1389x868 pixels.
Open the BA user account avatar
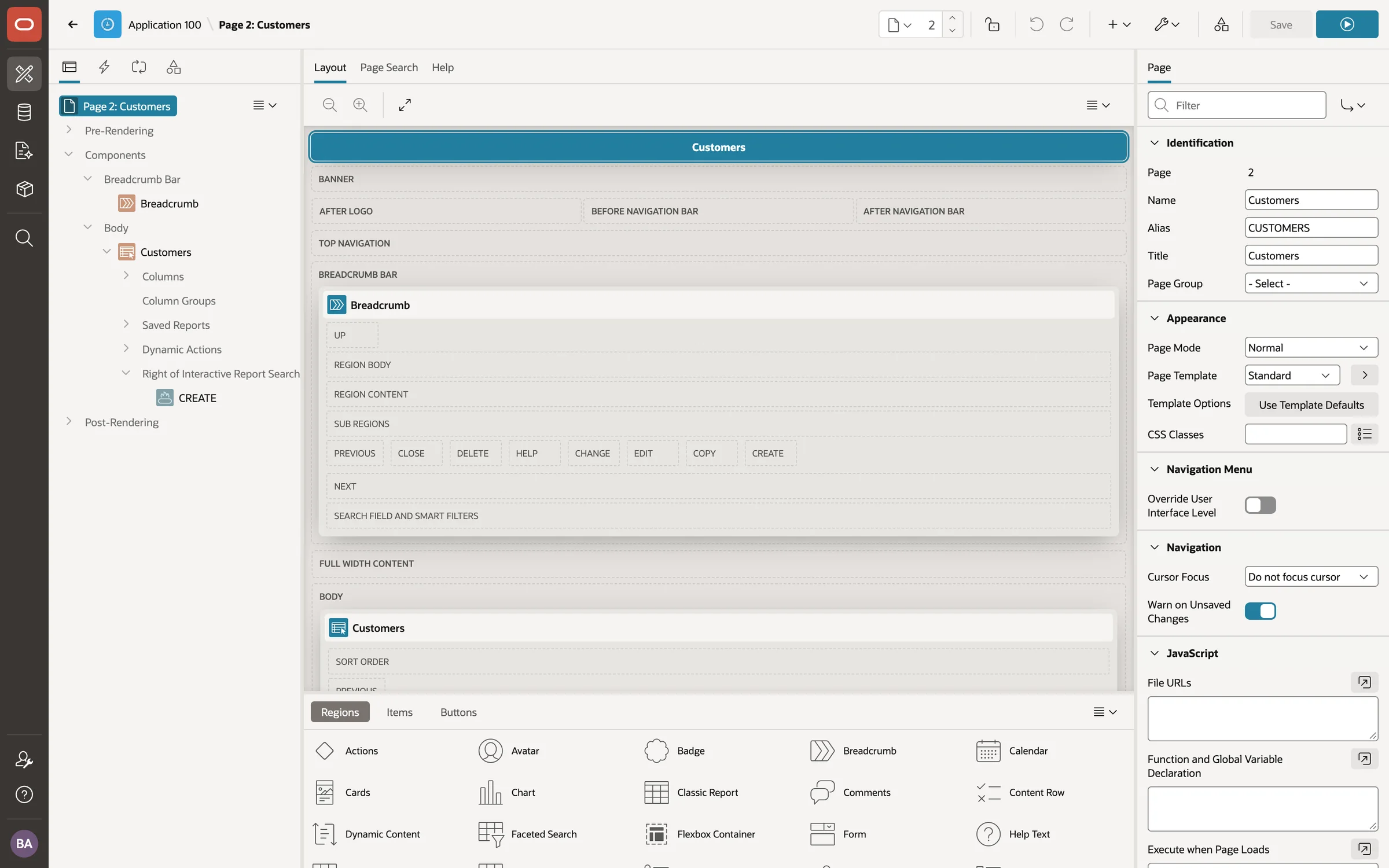(24, 843)
